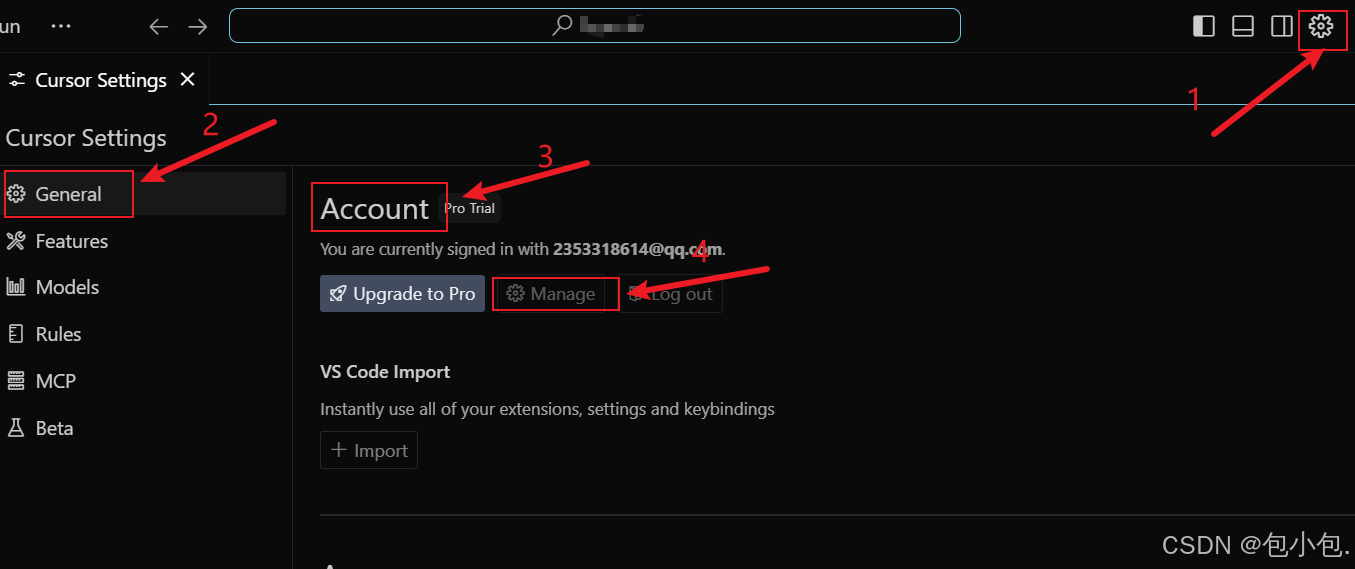This screenshot has width=1355, height=569.
Task: Open the Features settings section
Action: [143, 241]
